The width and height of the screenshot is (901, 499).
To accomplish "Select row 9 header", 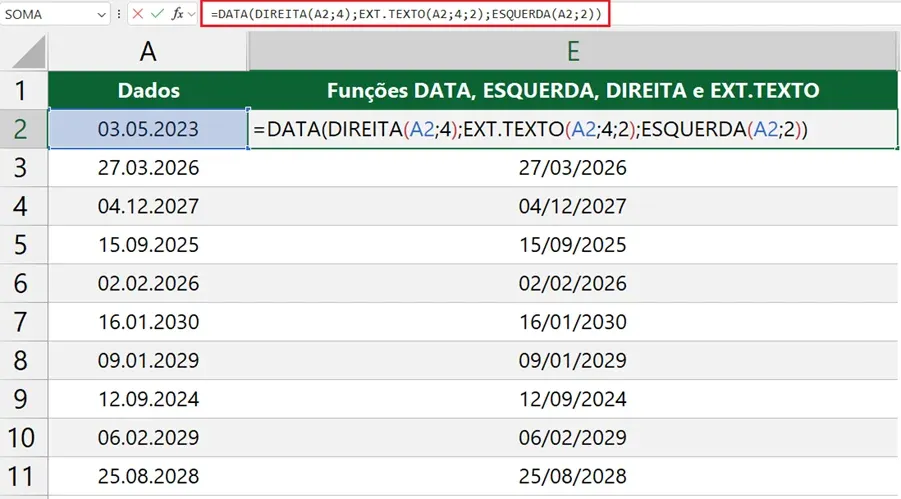I will [24, 398].
